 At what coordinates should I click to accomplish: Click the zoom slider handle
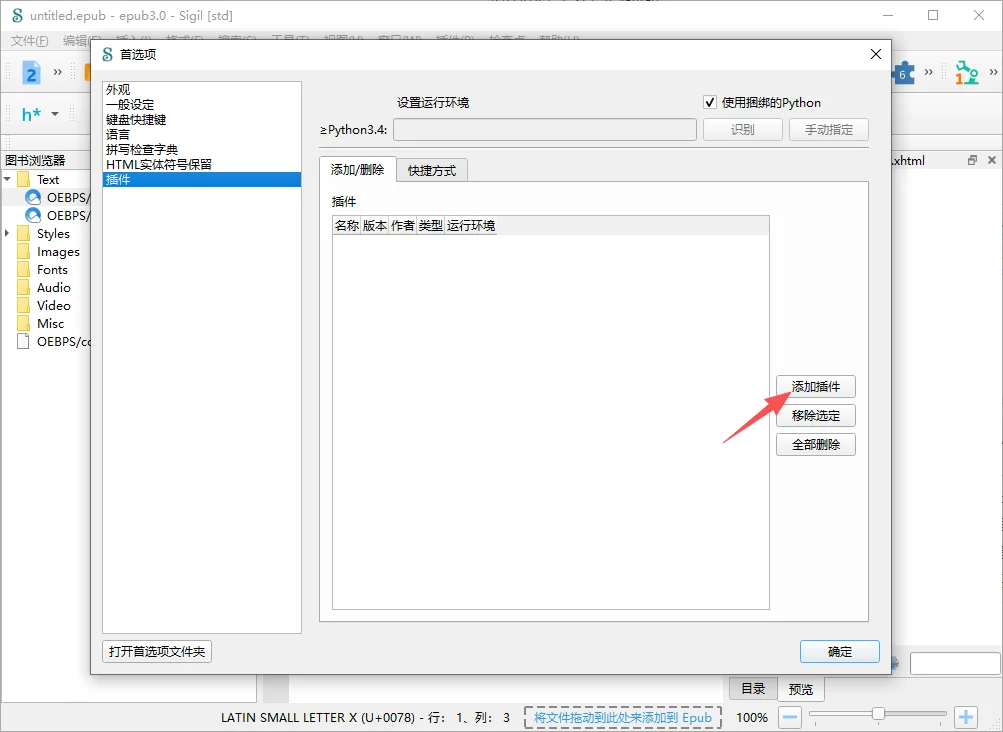click(878, 713)
